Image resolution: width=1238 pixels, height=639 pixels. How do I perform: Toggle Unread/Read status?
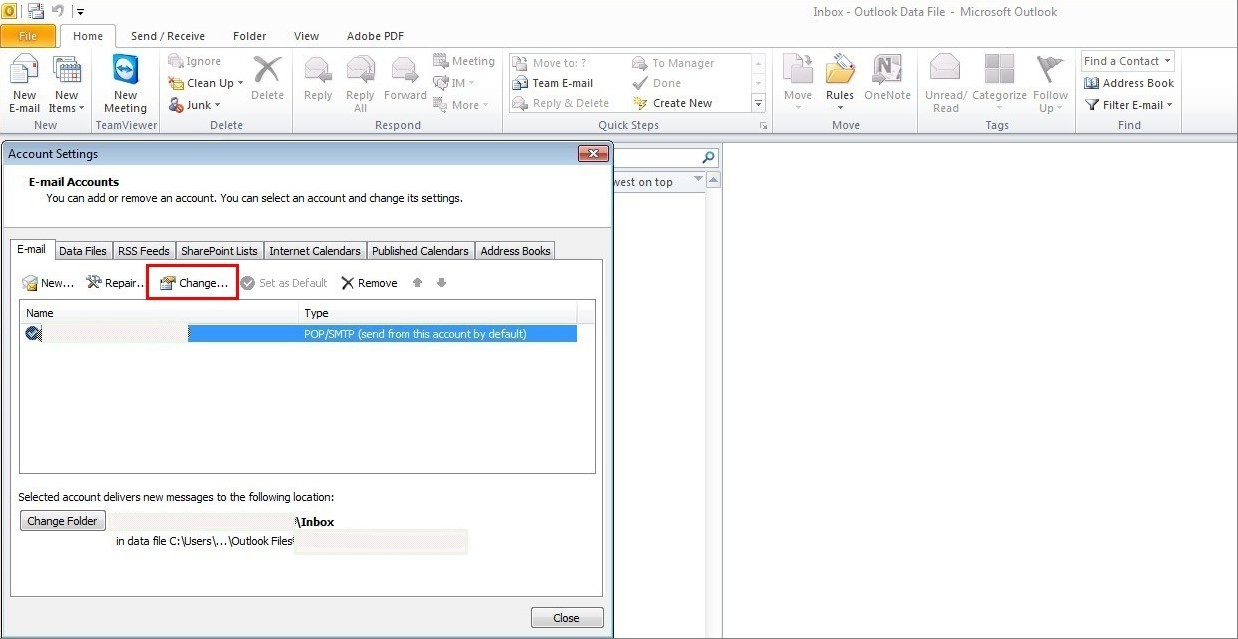coord(946,84)
